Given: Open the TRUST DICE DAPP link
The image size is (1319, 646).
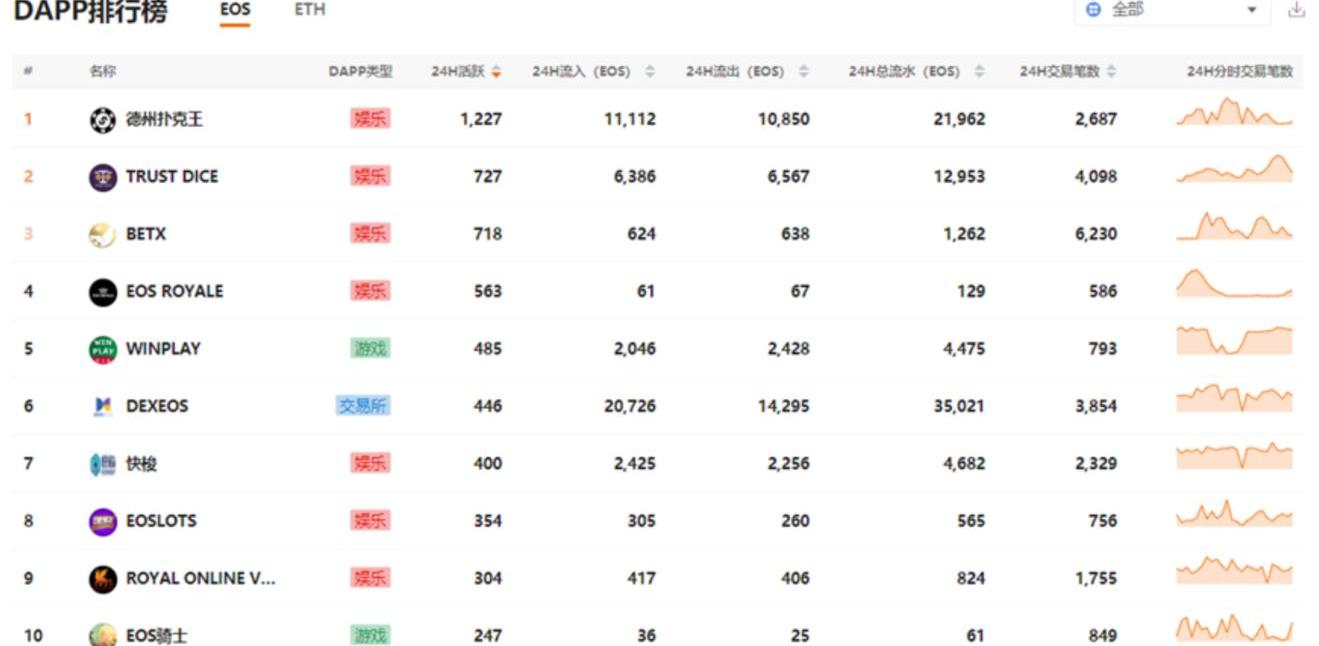Looking at the screenshot, I should pos(172,177).
